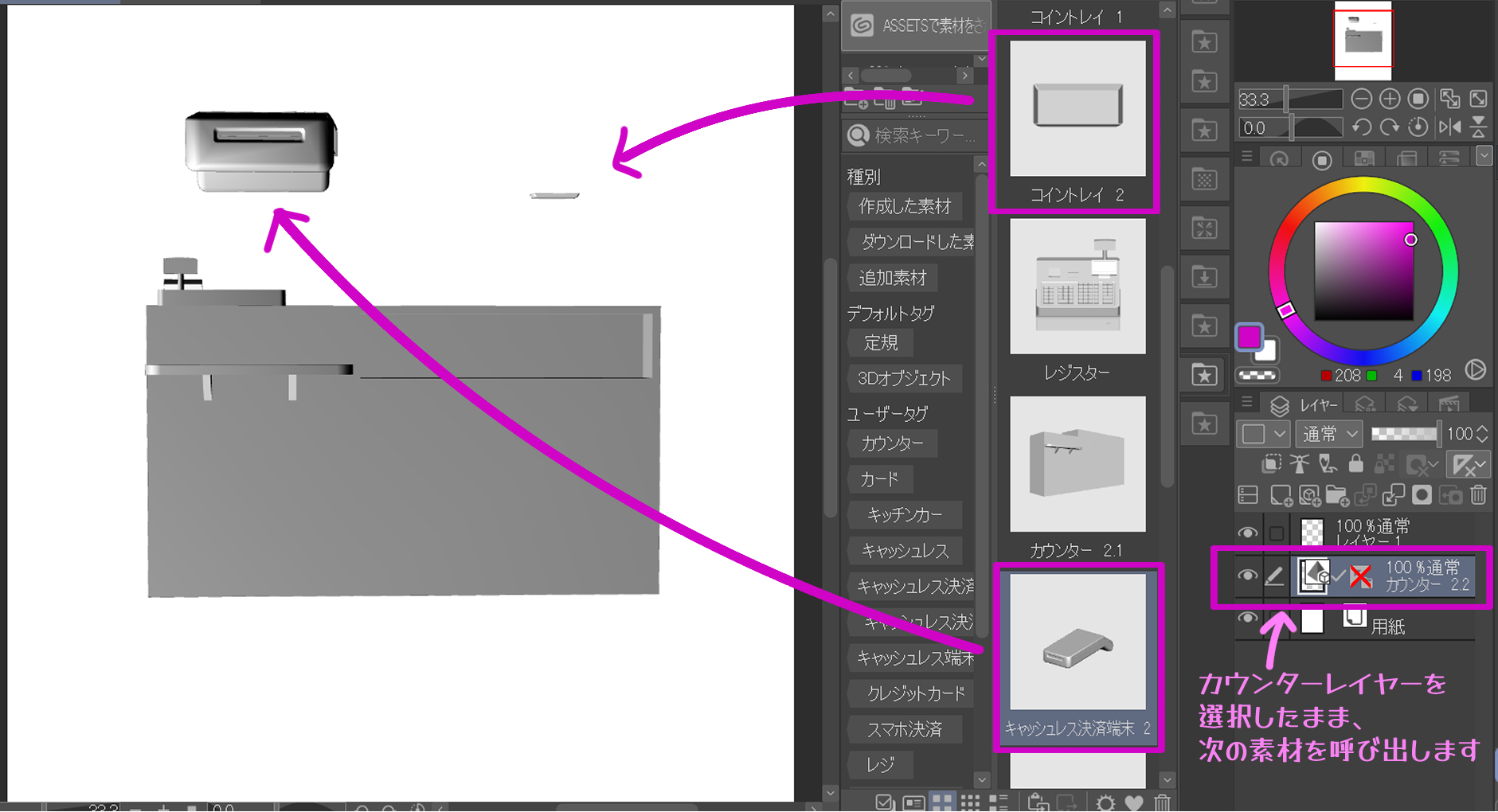Create a new layer folder
This screenshot has width=1498, height=812.
click(x=1337, y=494)
